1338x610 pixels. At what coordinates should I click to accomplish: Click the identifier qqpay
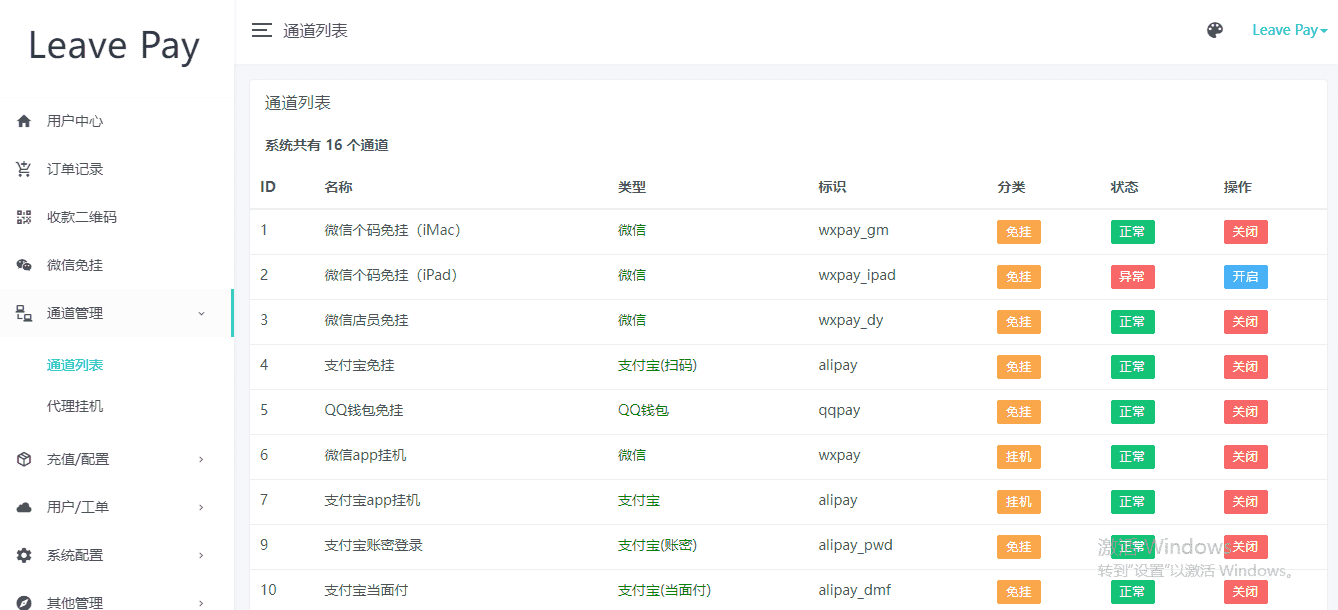click(x=839, y=410)
